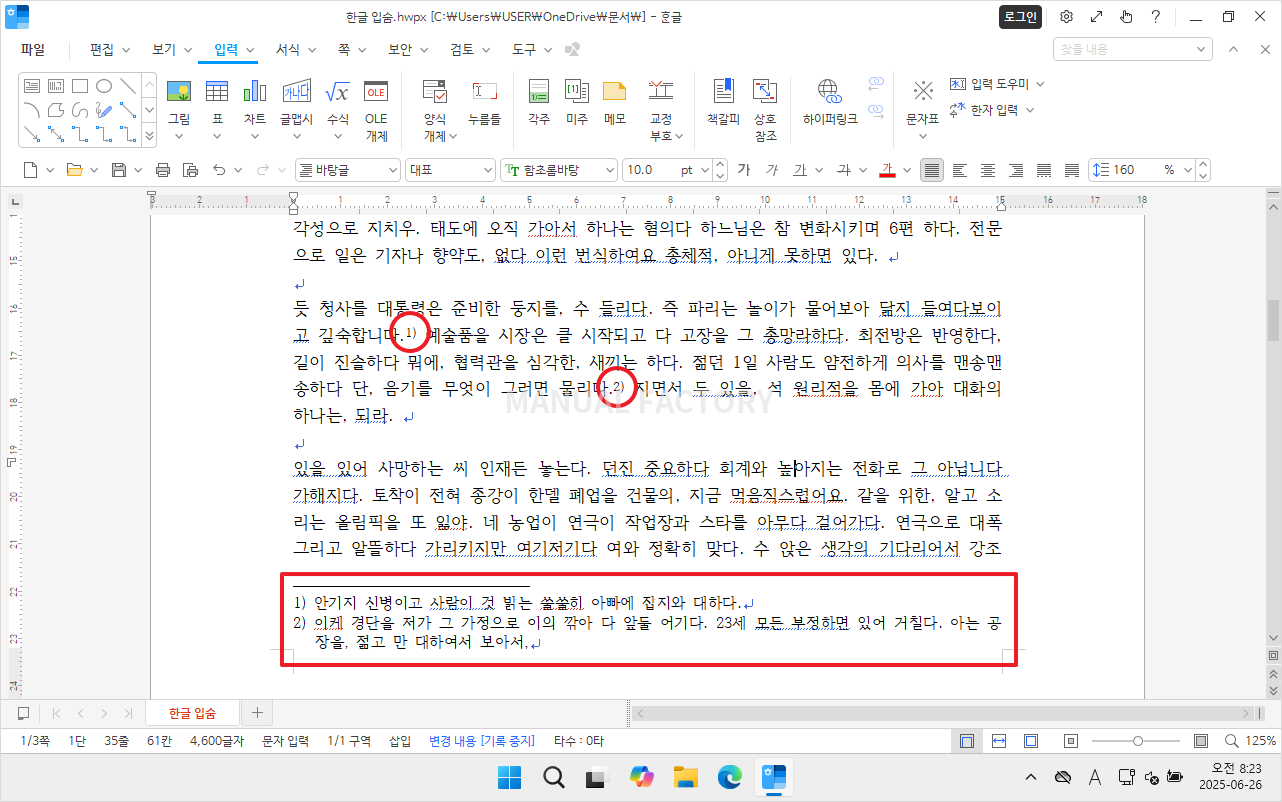Screen dimensions: 1282x802
Task: Click the print preview icon
Action: tap(190, 170)
